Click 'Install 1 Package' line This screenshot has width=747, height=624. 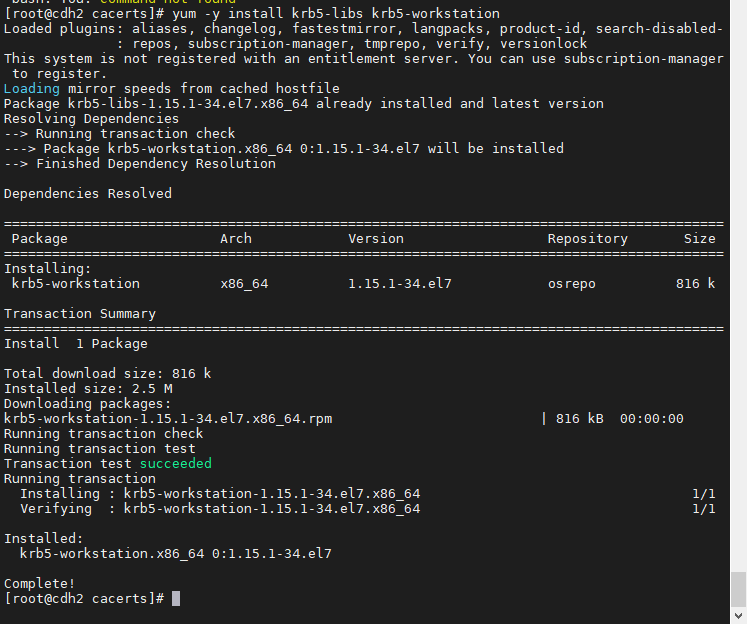point(76,343)
